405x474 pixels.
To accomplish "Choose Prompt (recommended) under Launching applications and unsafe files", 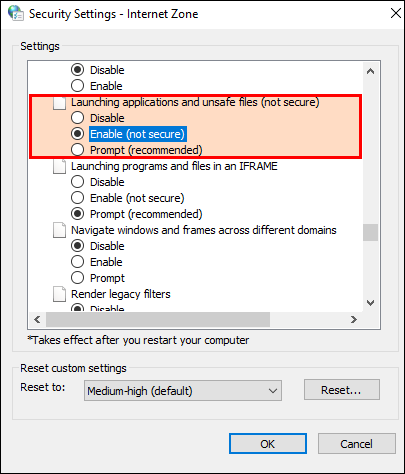I will [77, 150].
